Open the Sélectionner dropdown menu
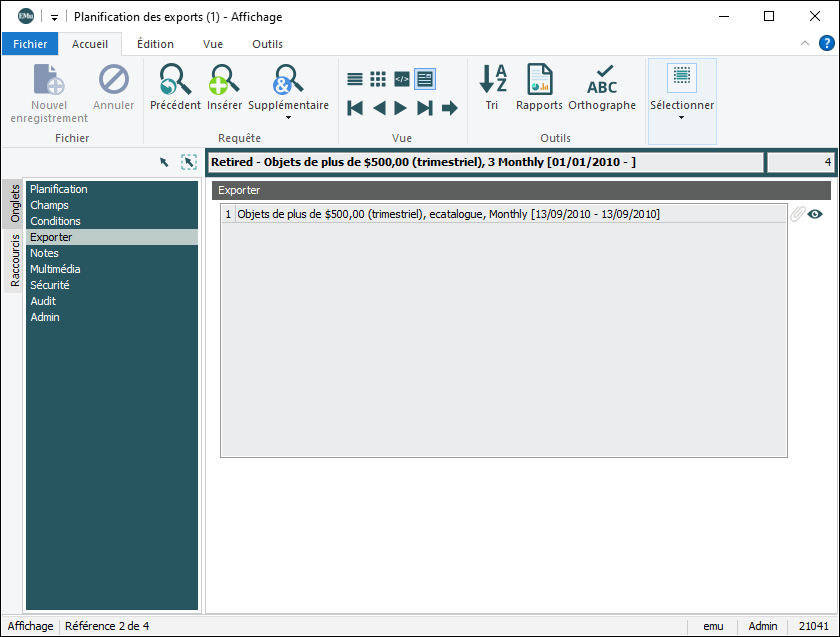 click(x=682, y=118)
